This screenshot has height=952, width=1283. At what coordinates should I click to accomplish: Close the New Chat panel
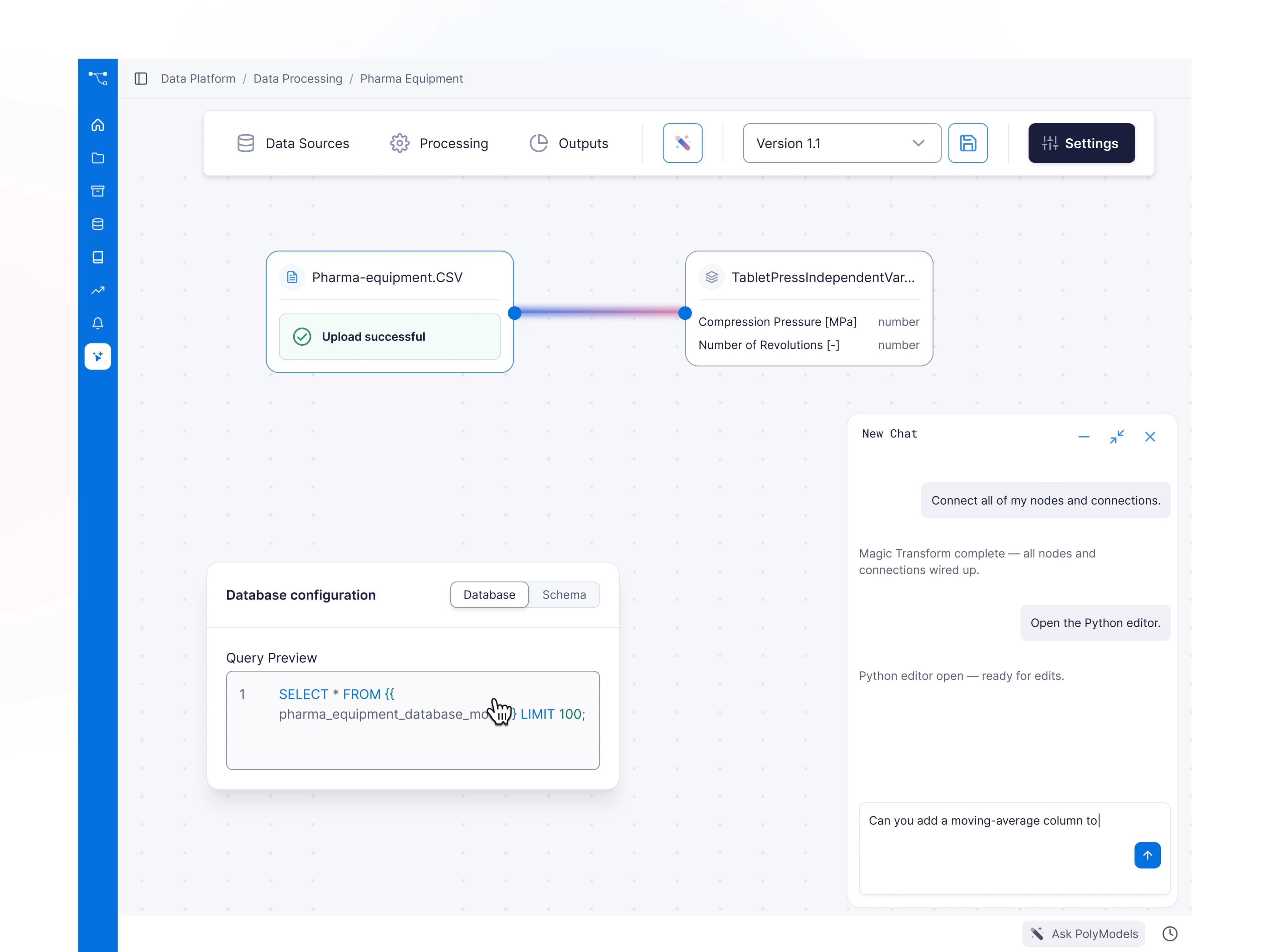tap(1150, 437)
